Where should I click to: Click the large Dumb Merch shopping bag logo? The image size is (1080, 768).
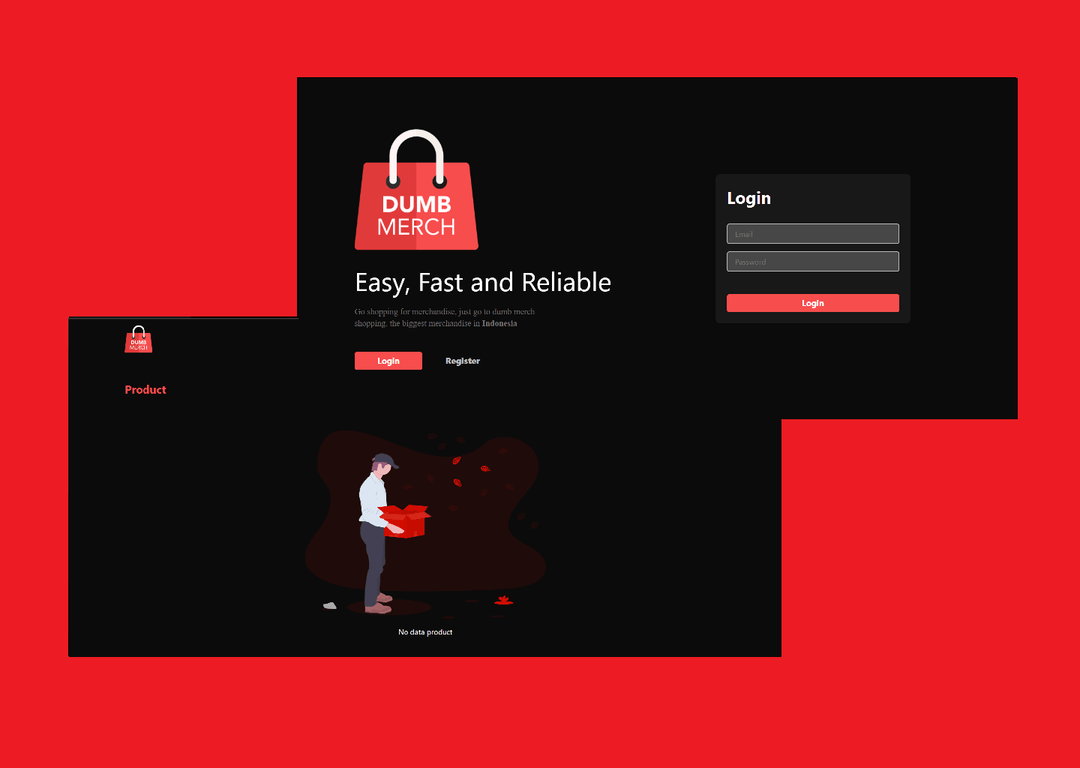416,205
